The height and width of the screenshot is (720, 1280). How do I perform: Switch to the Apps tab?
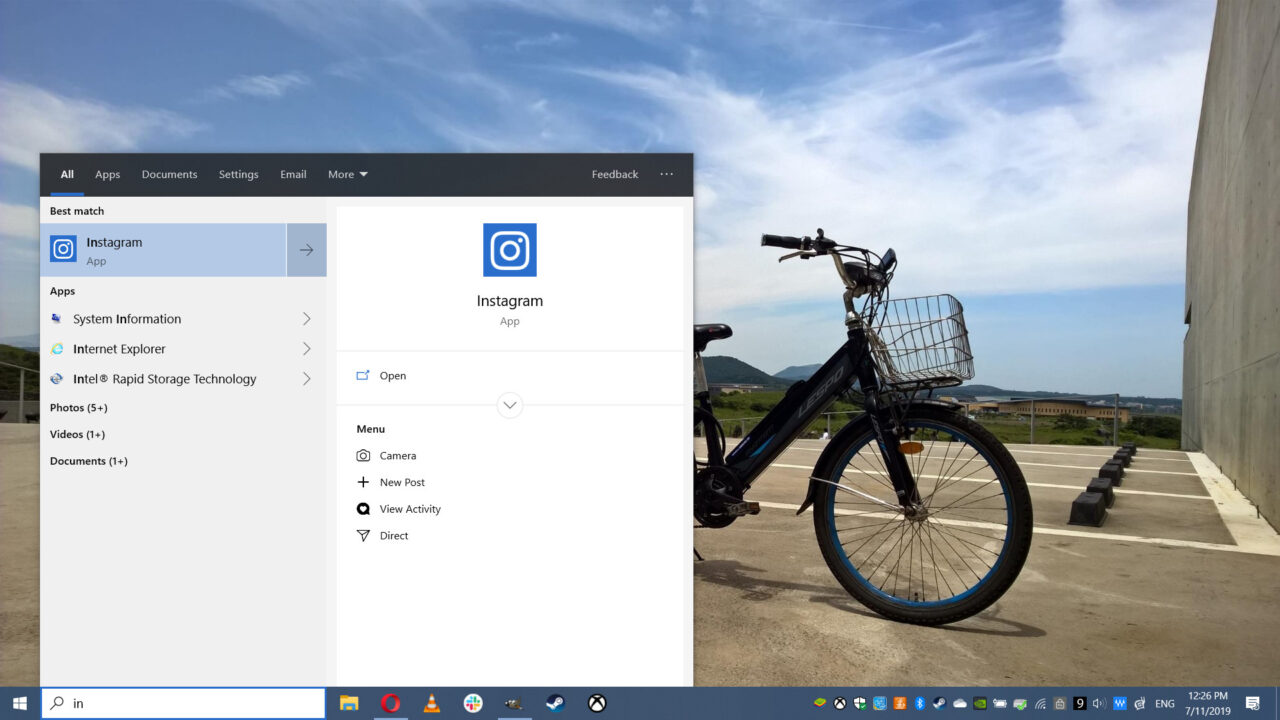click(x=107, y=174)
